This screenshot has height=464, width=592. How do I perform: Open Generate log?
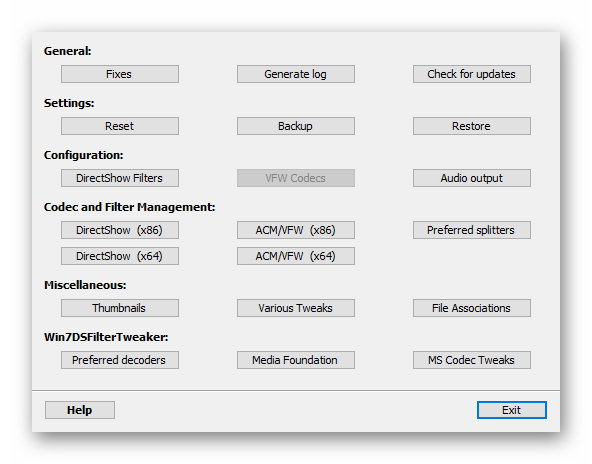[x=296, y=74]
